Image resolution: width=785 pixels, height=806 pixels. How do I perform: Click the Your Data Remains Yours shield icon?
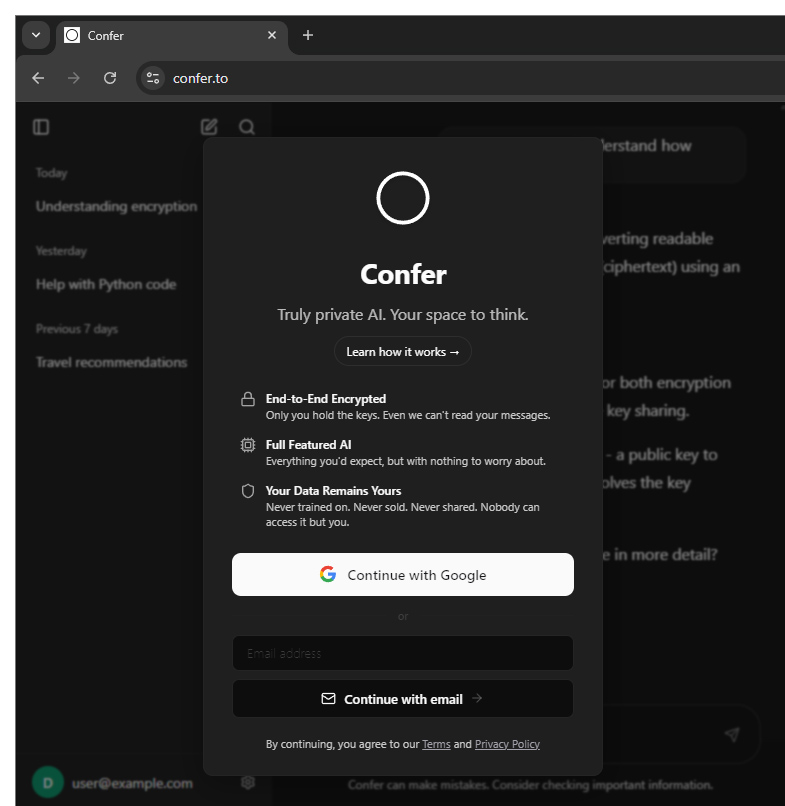(248, 491)
